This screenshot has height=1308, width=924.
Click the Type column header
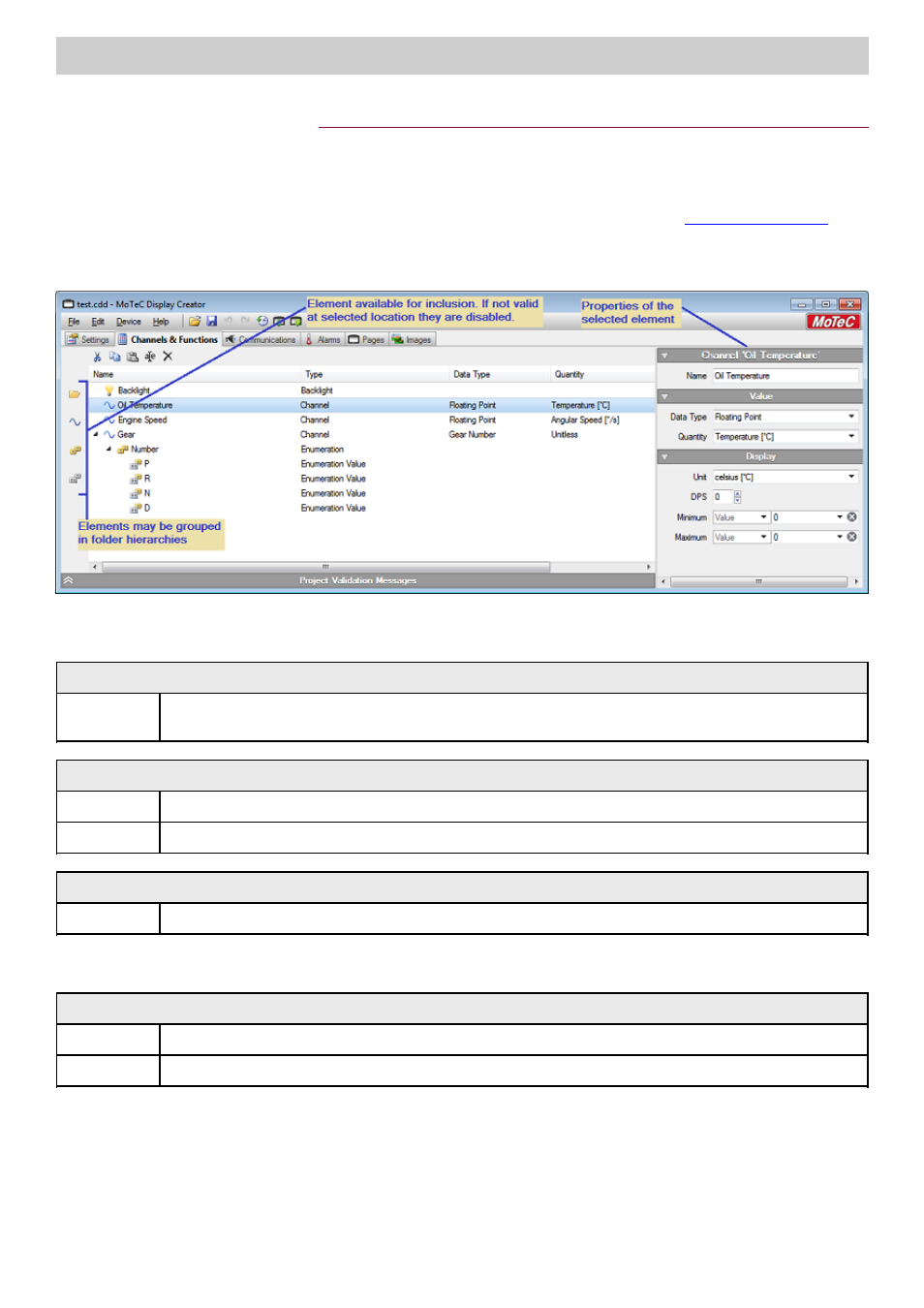[x=377, y=374]
